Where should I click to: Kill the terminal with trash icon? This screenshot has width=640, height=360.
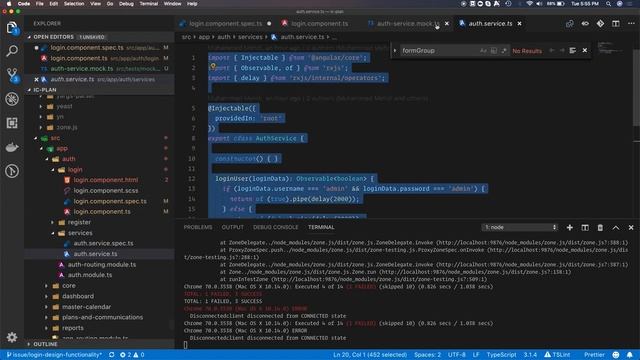coord(600,227)
